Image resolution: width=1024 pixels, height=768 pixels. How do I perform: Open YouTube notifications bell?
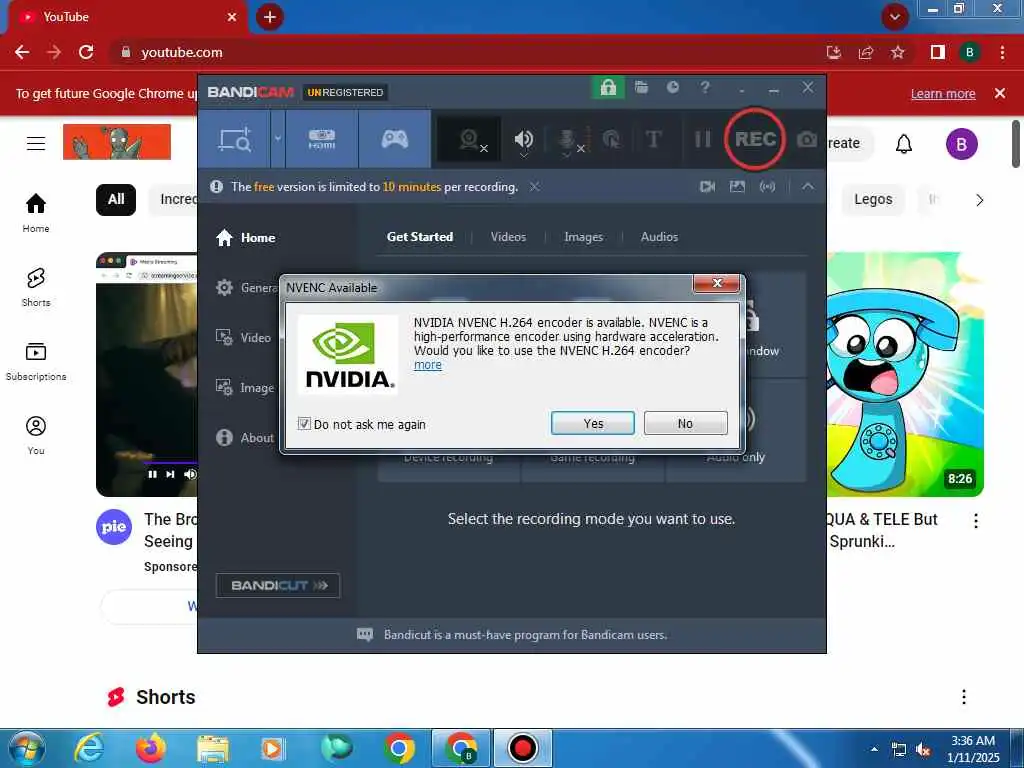click(903, 144)
